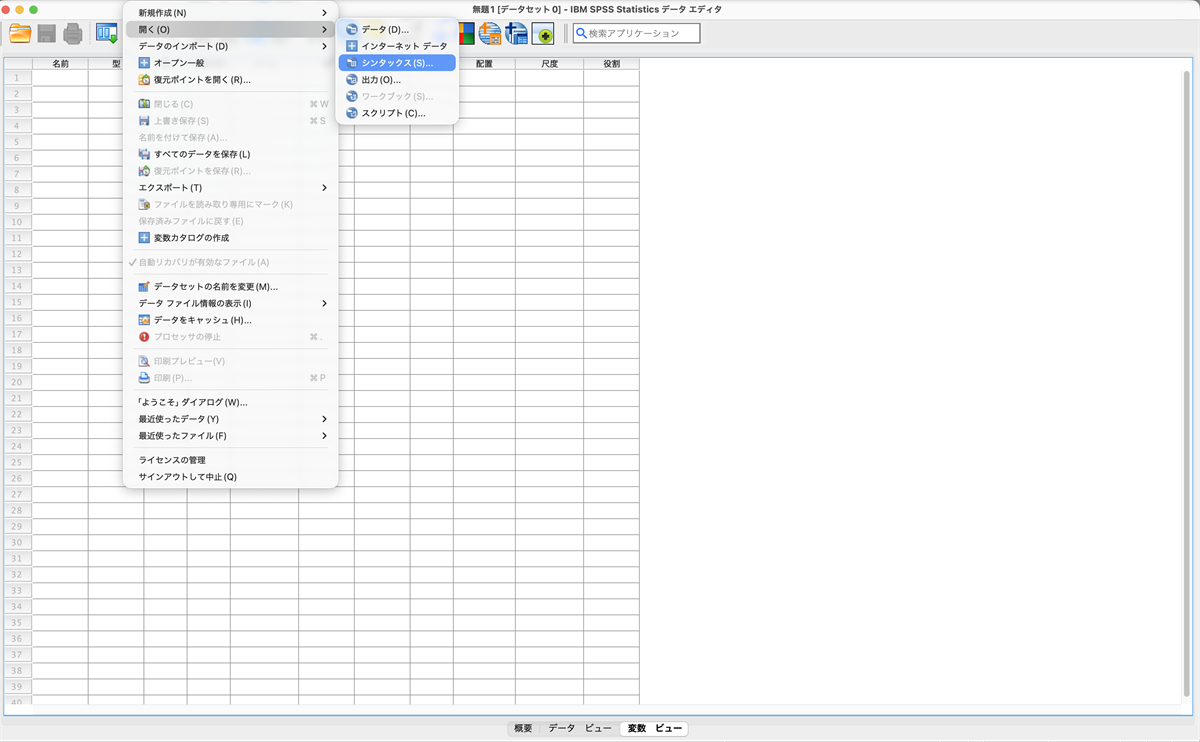Click the greyed 閉じる(C) menu item

(x=230, y=104)
